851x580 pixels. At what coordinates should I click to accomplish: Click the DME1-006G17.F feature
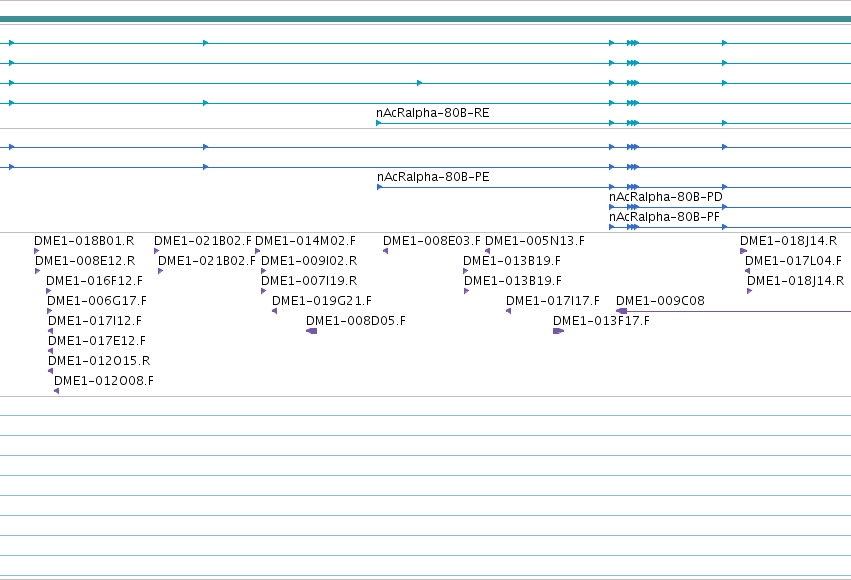97,301
